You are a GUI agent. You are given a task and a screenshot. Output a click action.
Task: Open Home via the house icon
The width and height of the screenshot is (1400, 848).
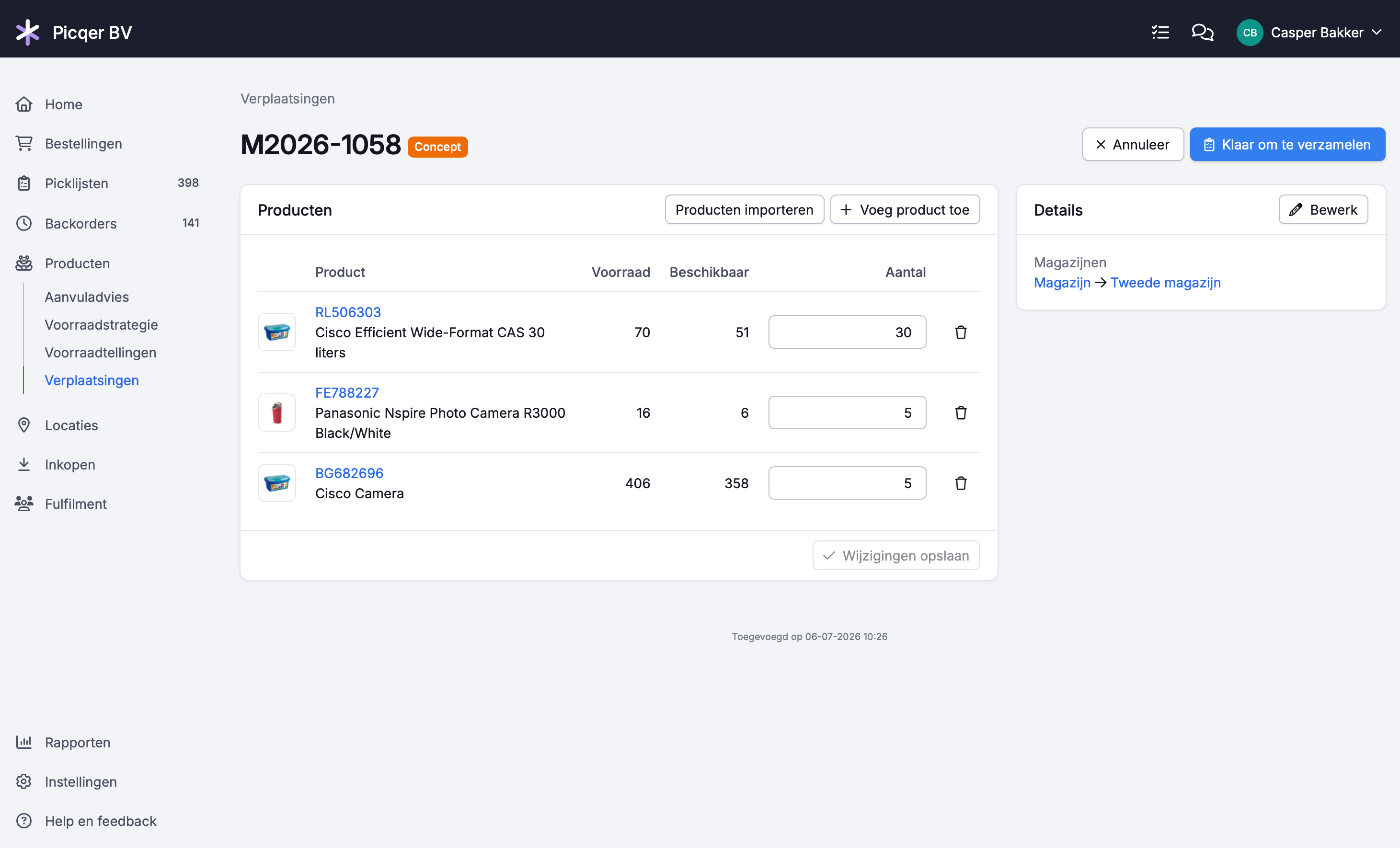coord(24,104)
